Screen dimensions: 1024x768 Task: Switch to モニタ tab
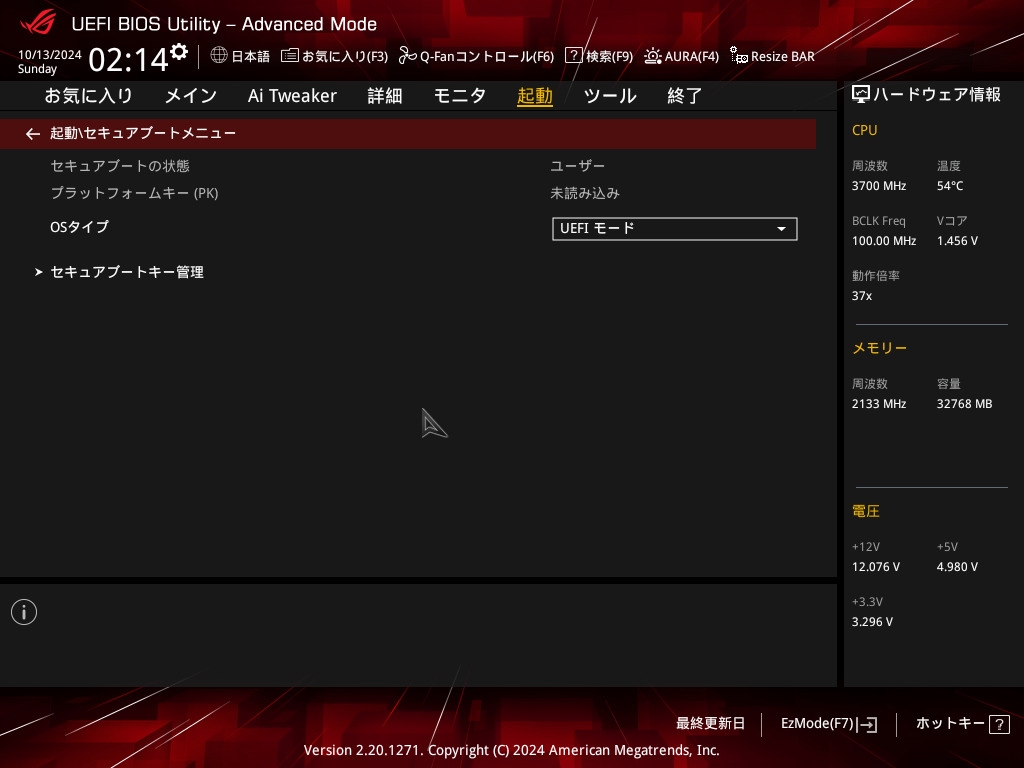pos(460,96)
